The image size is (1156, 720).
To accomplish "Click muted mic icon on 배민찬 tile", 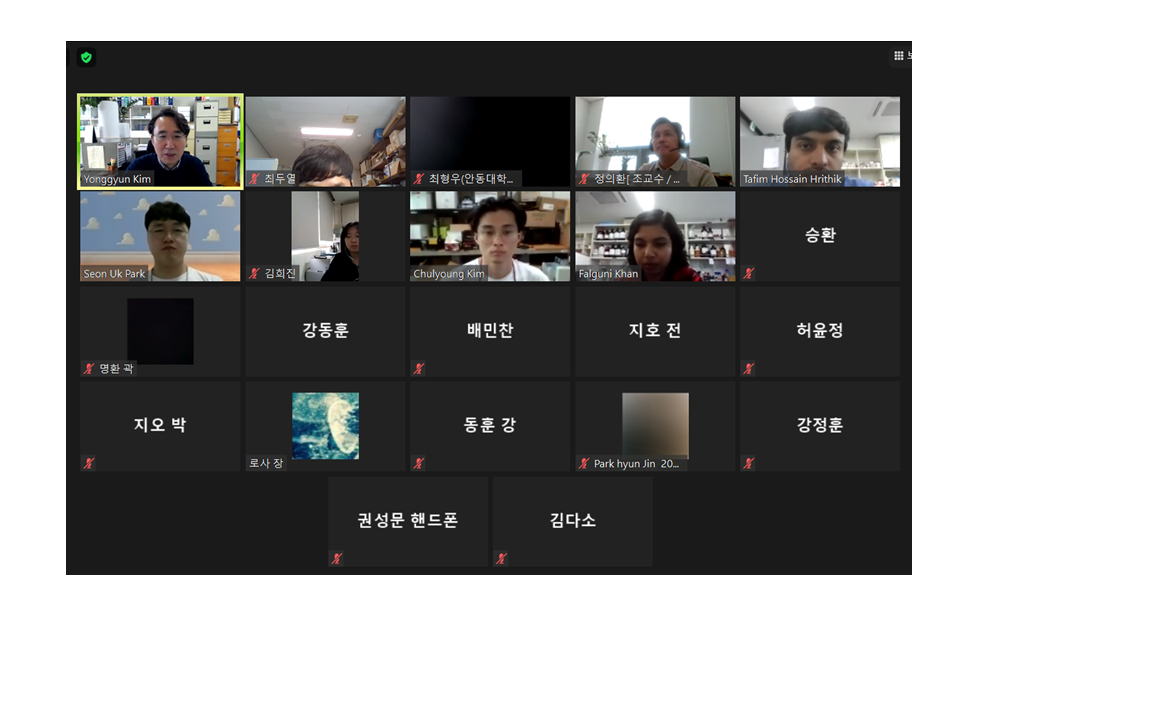I will click(419, 368).
